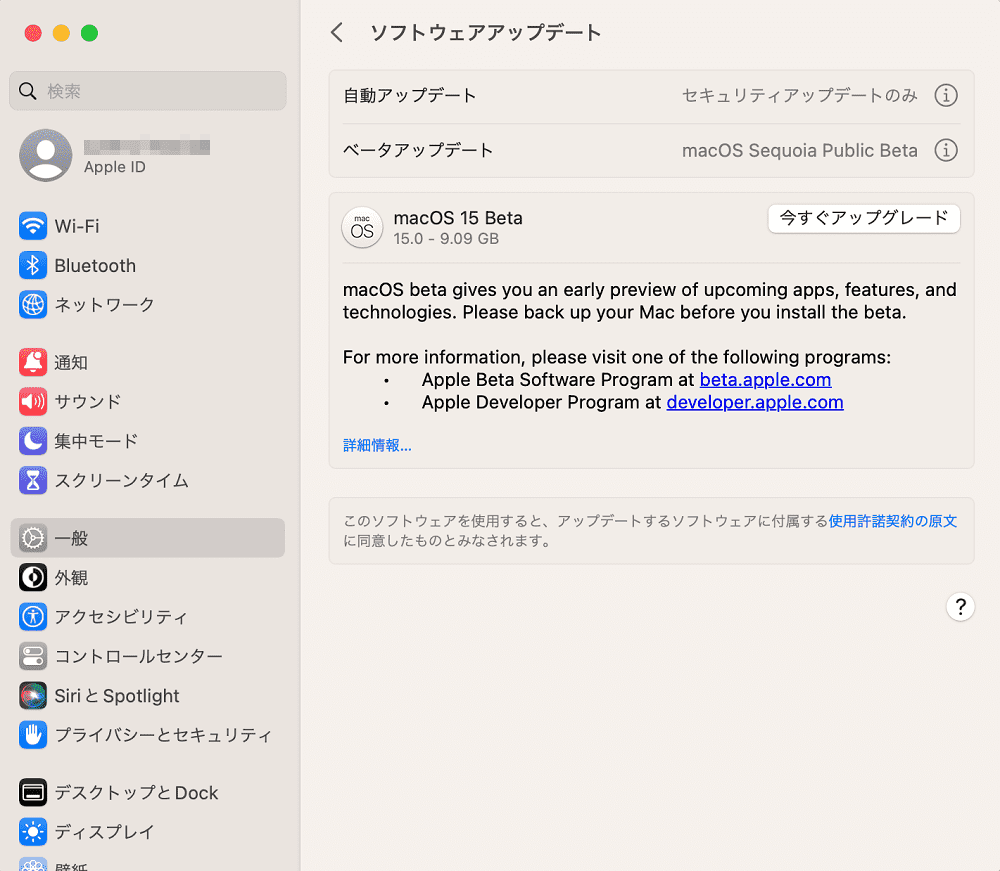Click the 今すぐアップグレード button
1000x871 pixels.
864,219
